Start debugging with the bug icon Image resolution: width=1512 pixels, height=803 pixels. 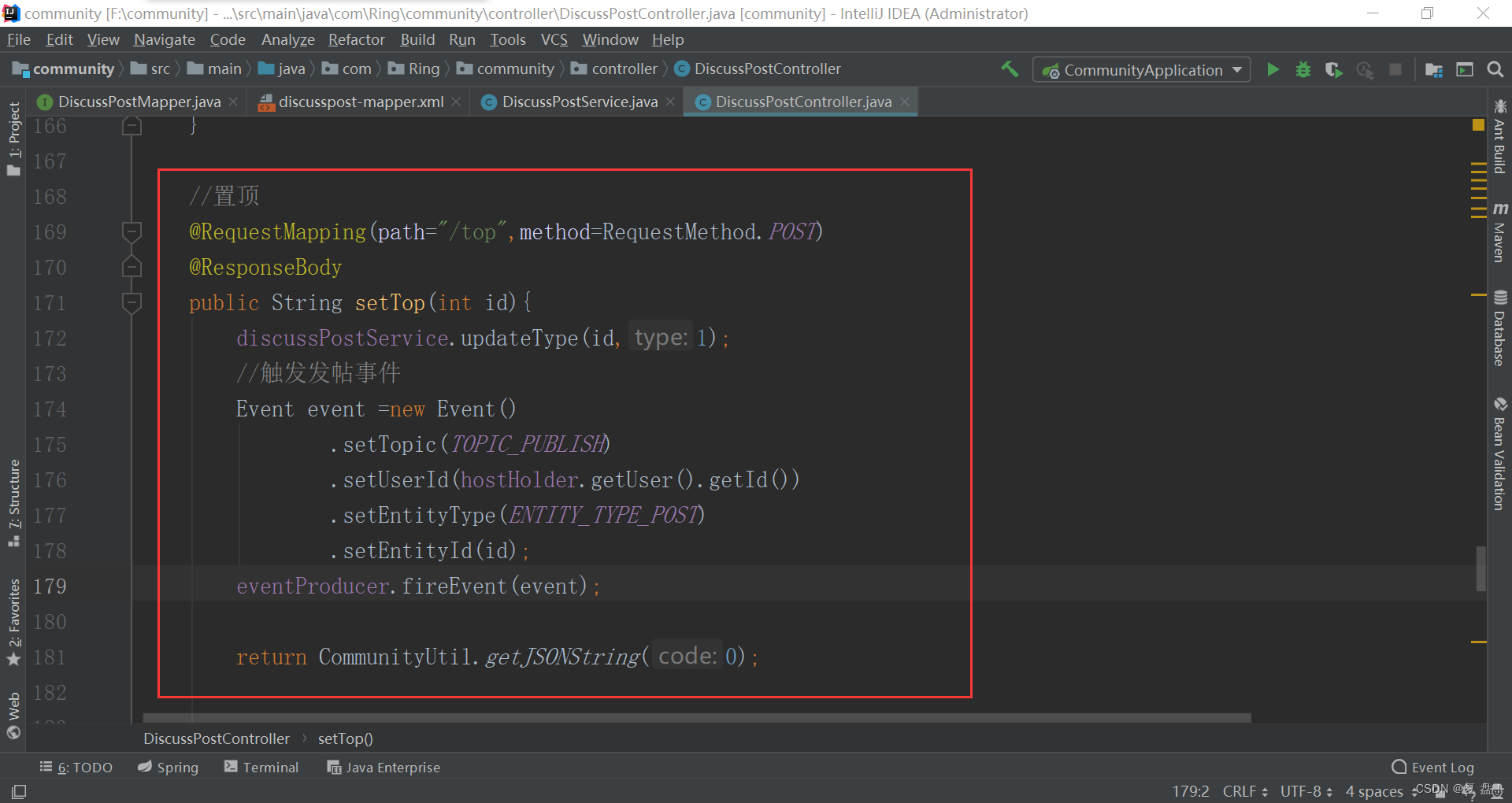[x=1303, y=69]
